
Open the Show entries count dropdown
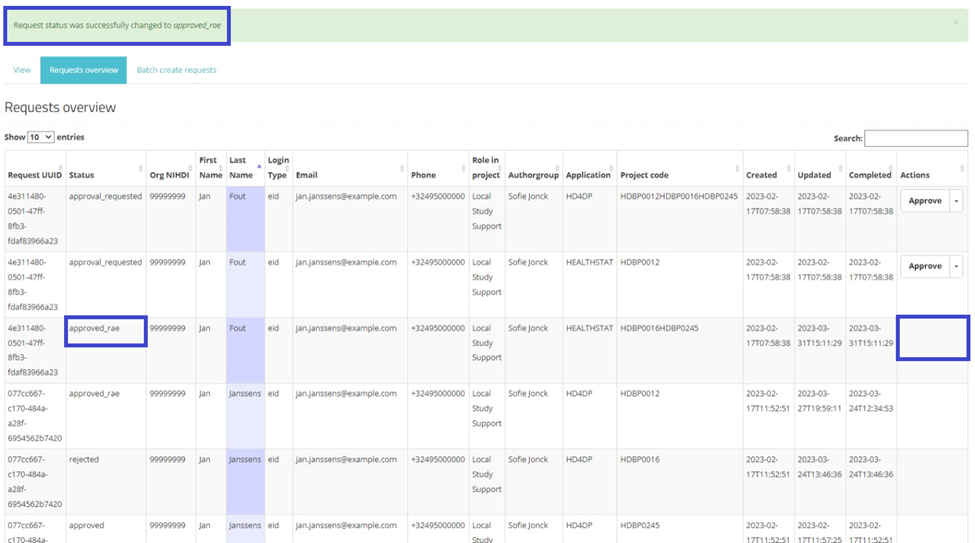click(x=41, y=137)
